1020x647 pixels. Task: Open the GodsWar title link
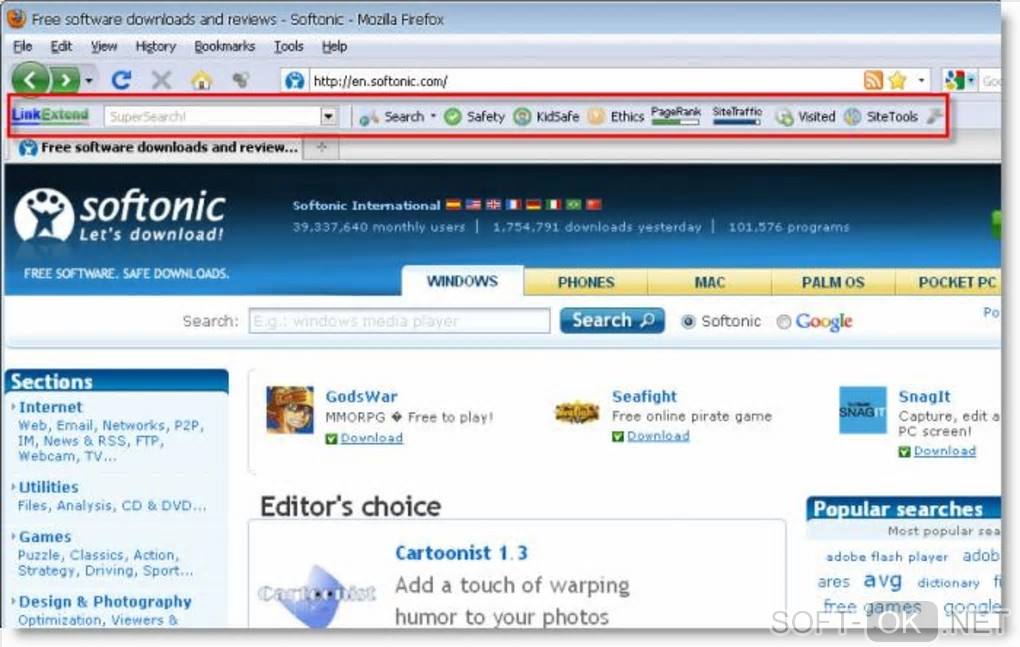pyautogui.click(x=361, y=396)
